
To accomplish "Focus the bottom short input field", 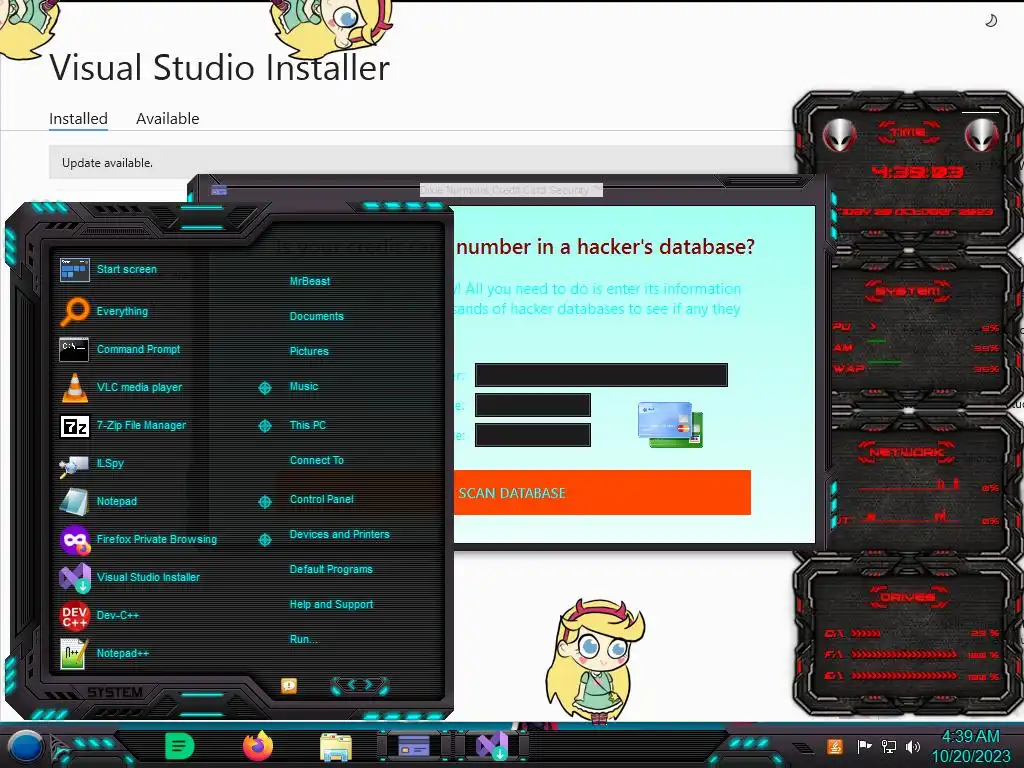I will click(532, 435).
